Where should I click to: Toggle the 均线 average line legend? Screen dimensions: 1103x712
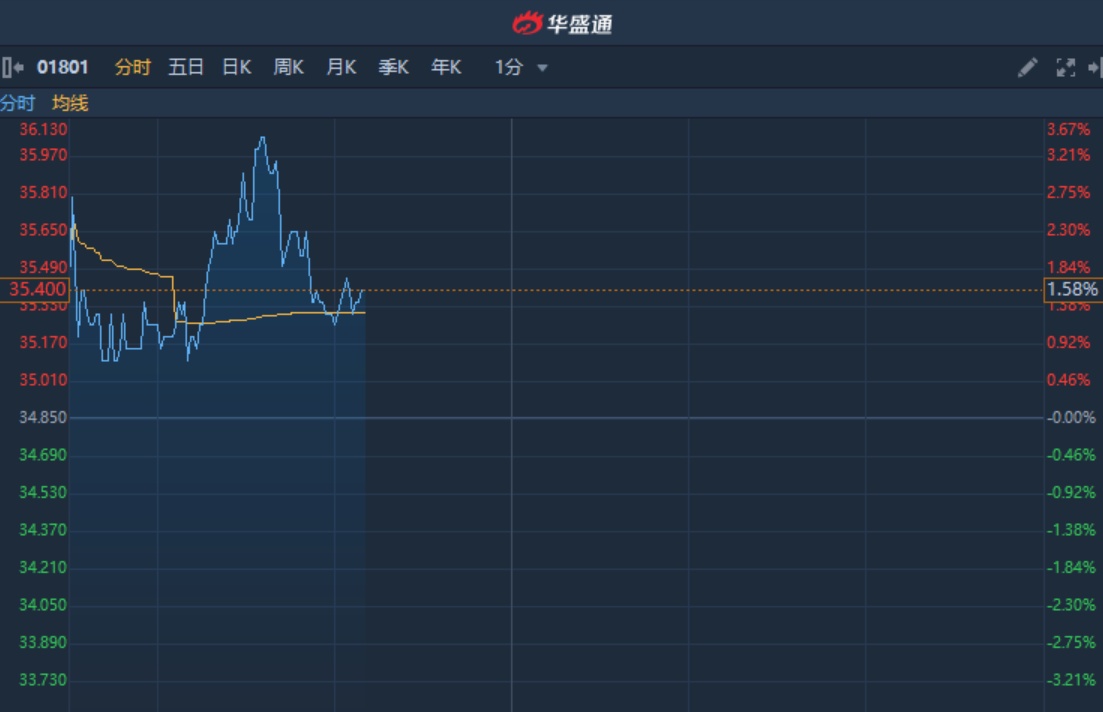tap(70, 103)
